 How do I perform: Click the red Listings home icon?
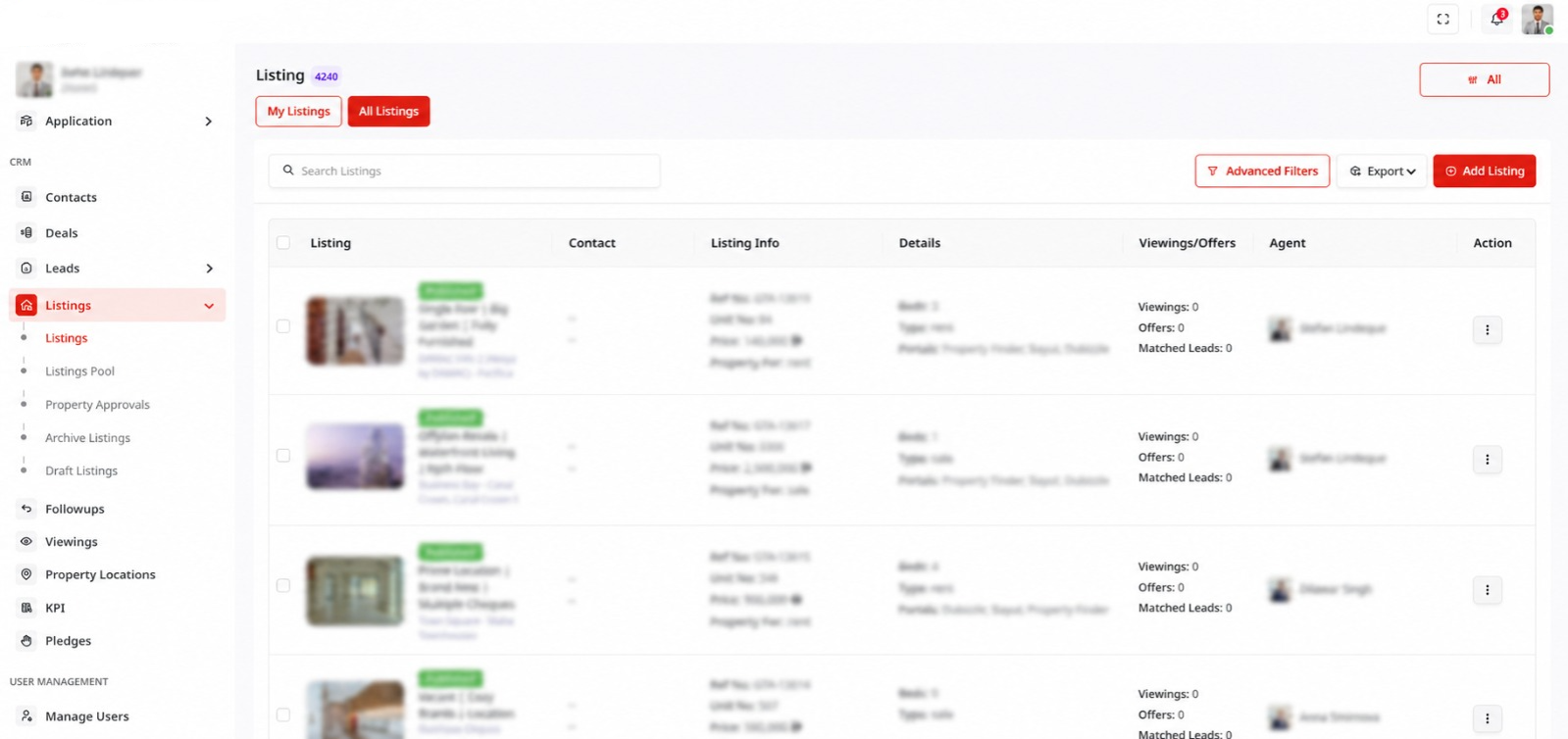[x=26, y=305]
